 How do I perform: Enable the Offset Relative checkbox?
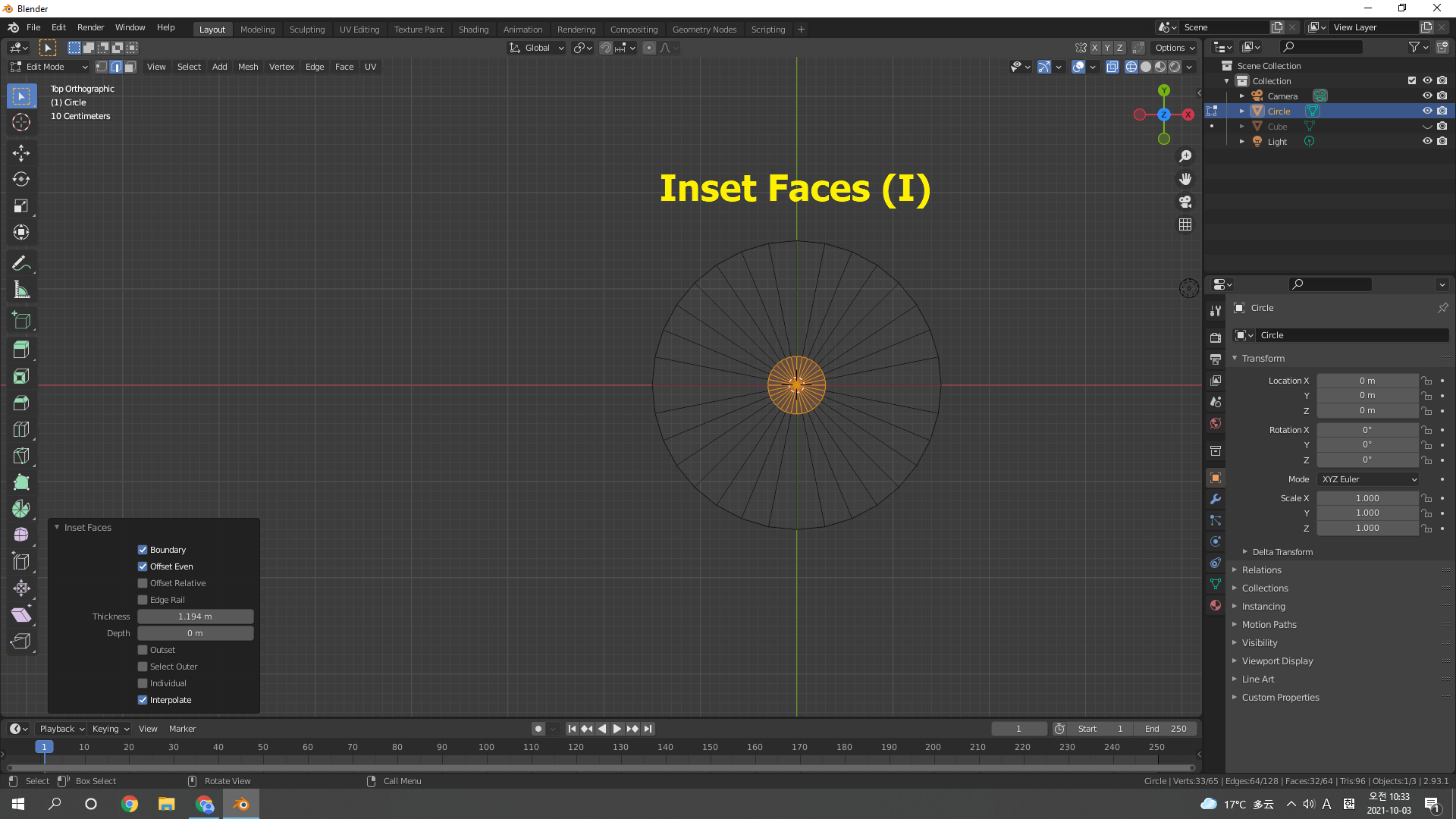(143, 583)
